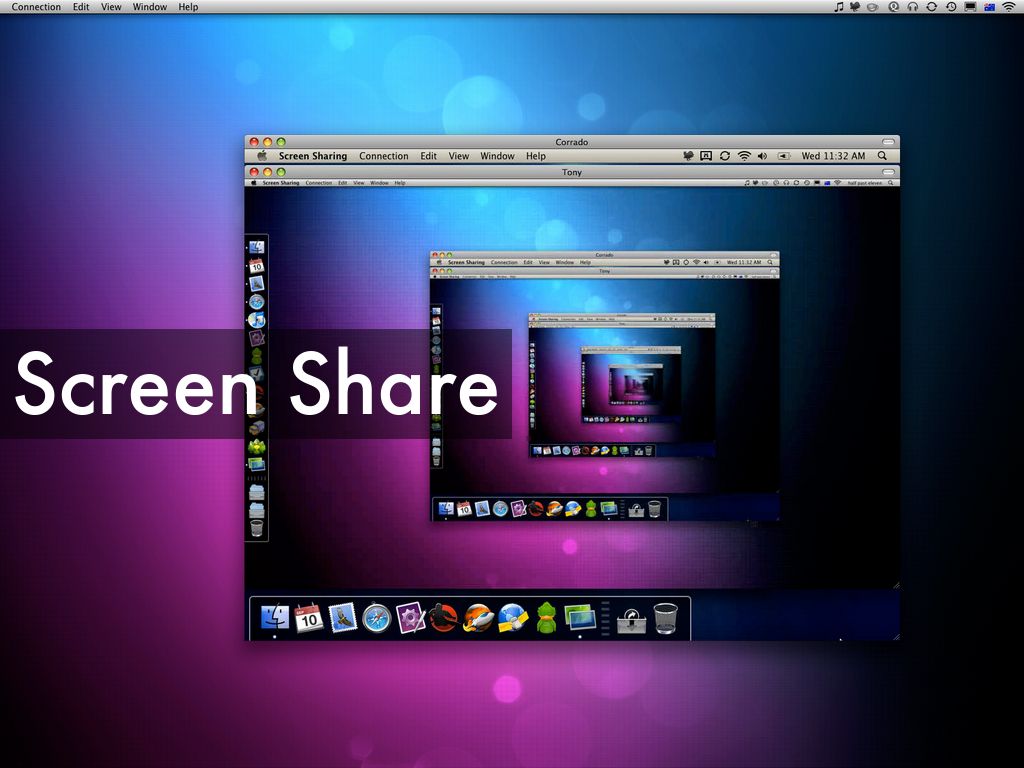Open the Help menu in top menu bar

pos(188,7)
